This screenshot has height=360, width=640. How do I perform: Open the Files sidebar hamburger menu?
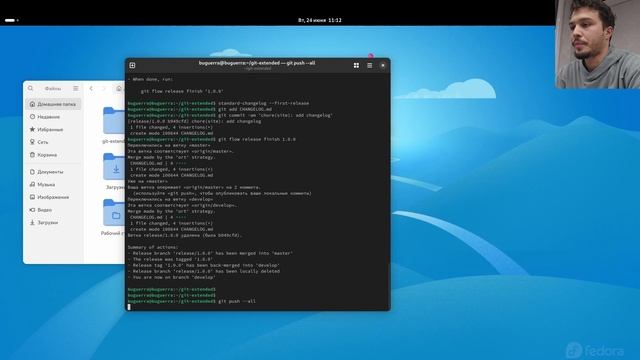coord(76,88)
